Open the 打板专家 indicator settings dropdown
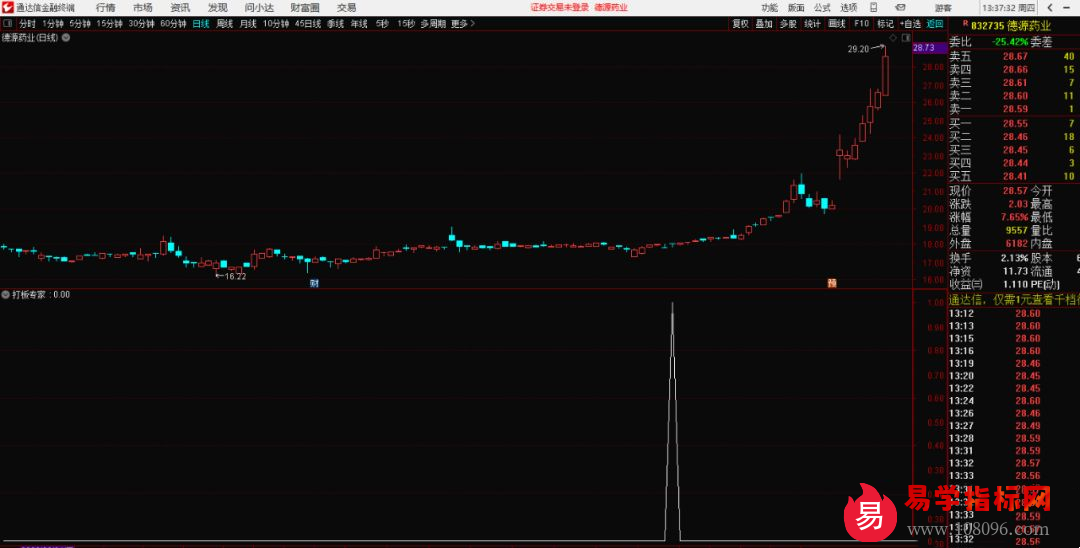 coord(6,294)
